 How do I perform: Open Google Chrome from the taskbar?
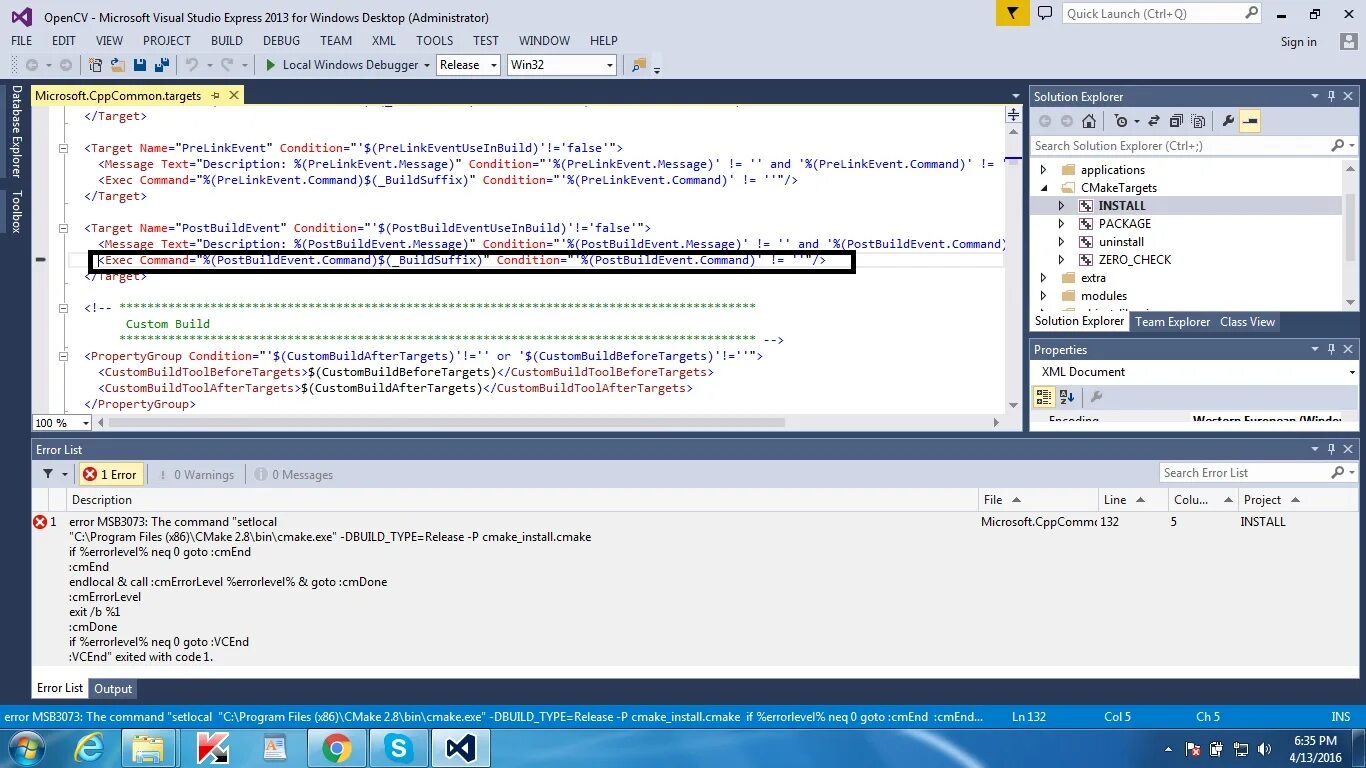pyautogui.click(x=336, y=748)
